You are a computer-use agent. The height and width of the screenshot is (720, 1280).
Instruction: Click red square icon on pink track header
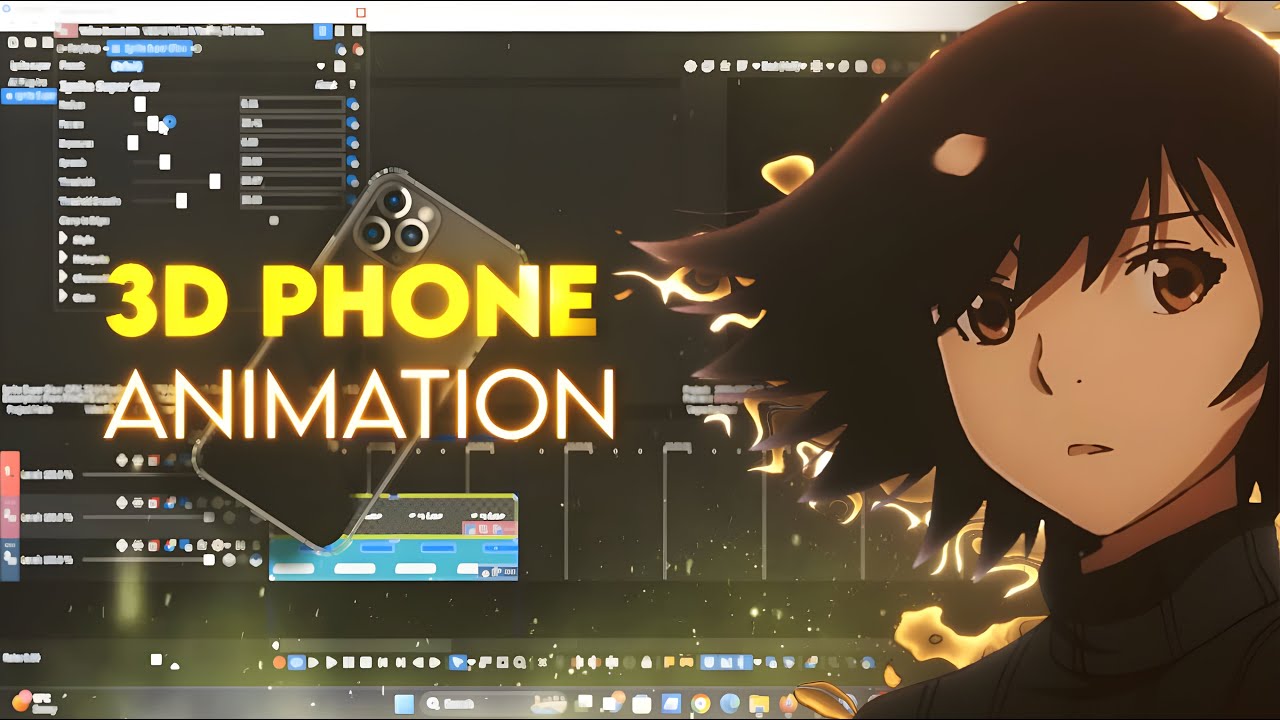(x=153, y=503)
